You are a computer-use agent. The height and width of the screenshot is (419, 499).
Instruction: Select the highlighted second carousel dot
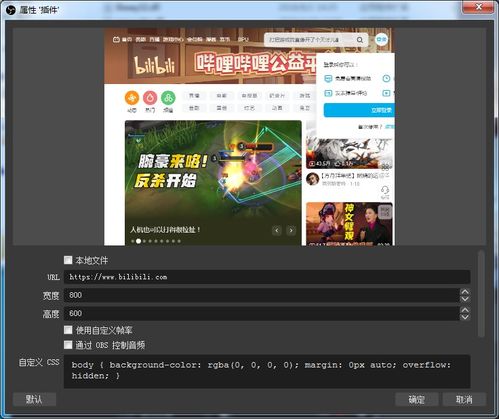[138, 241]
